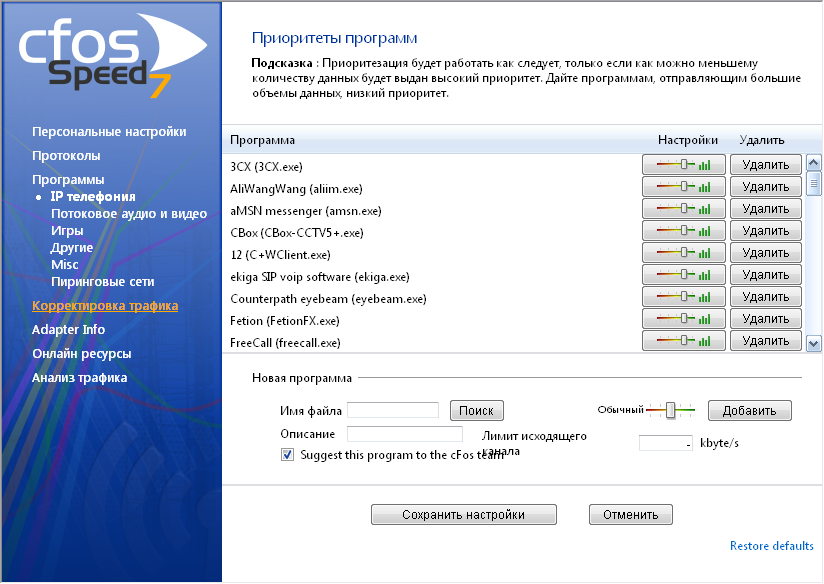The width and height of the screenshot is (824, 584).
Task: Open priority settings for 3CX (3CX.exe)
Action: 684,165
